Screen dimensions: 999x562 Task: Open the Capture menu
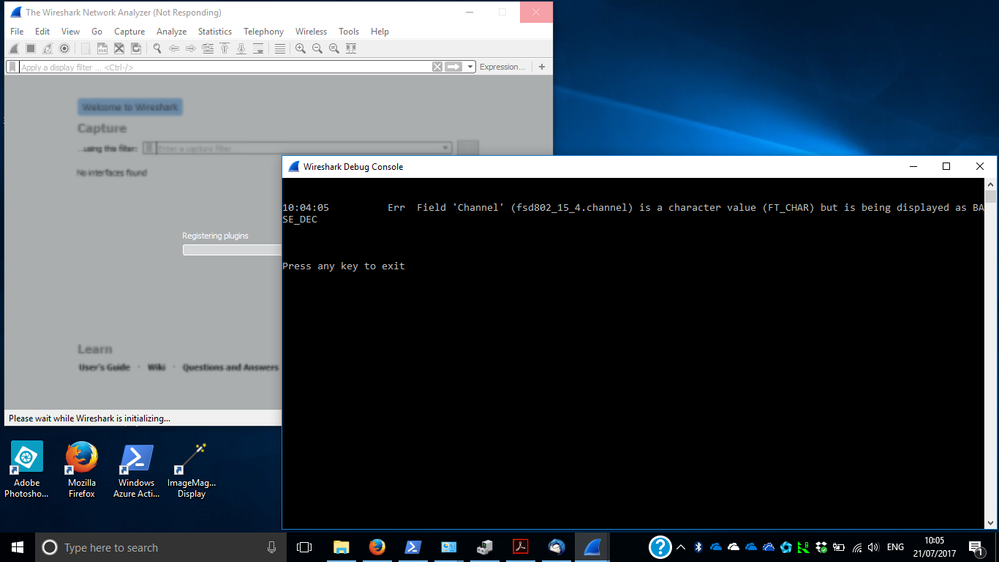point(129,31)
